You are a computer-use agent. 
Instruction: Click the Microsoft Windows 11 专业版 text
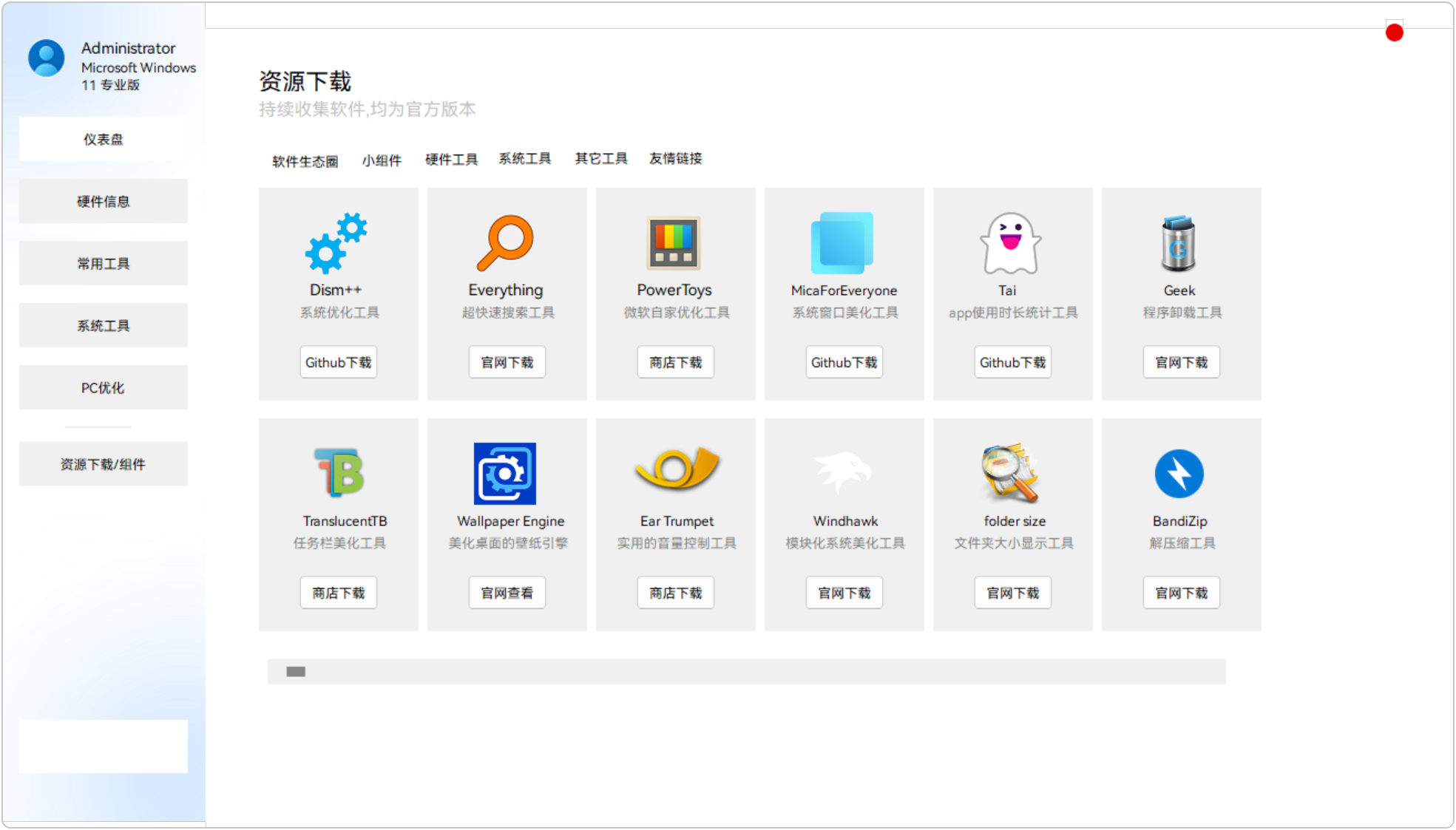coord(139,76)
